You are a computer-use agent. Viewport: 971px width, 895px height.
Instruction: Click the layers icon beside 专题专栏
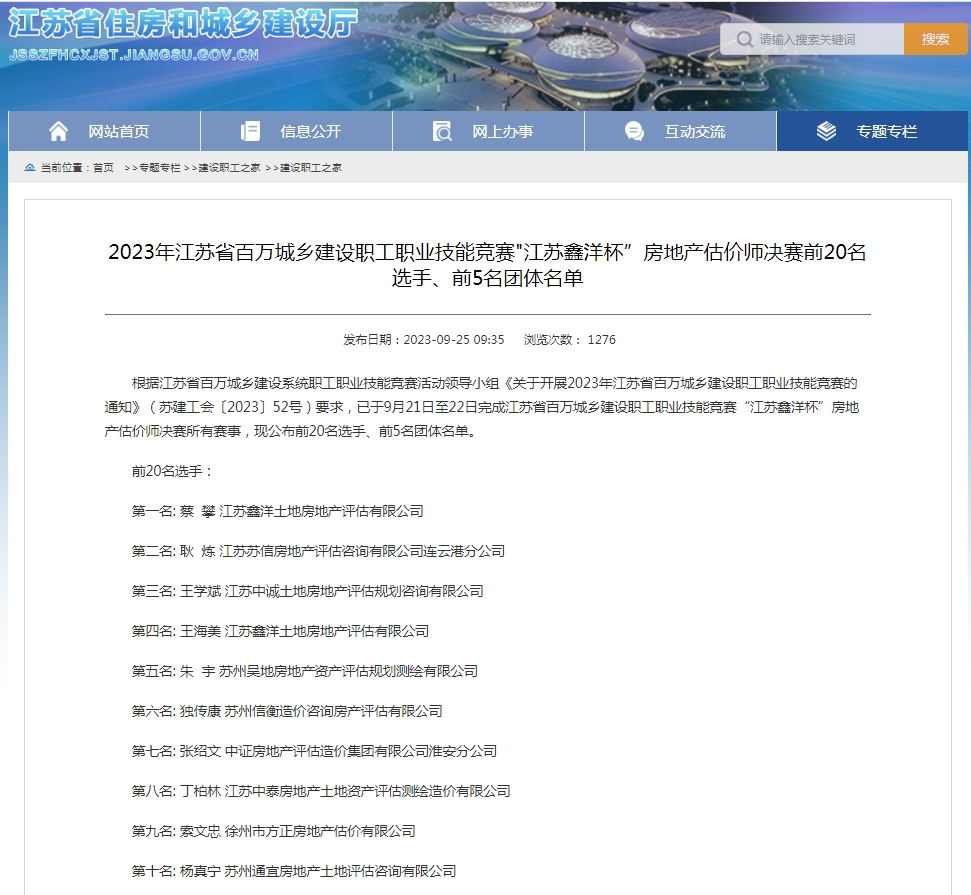826,131
